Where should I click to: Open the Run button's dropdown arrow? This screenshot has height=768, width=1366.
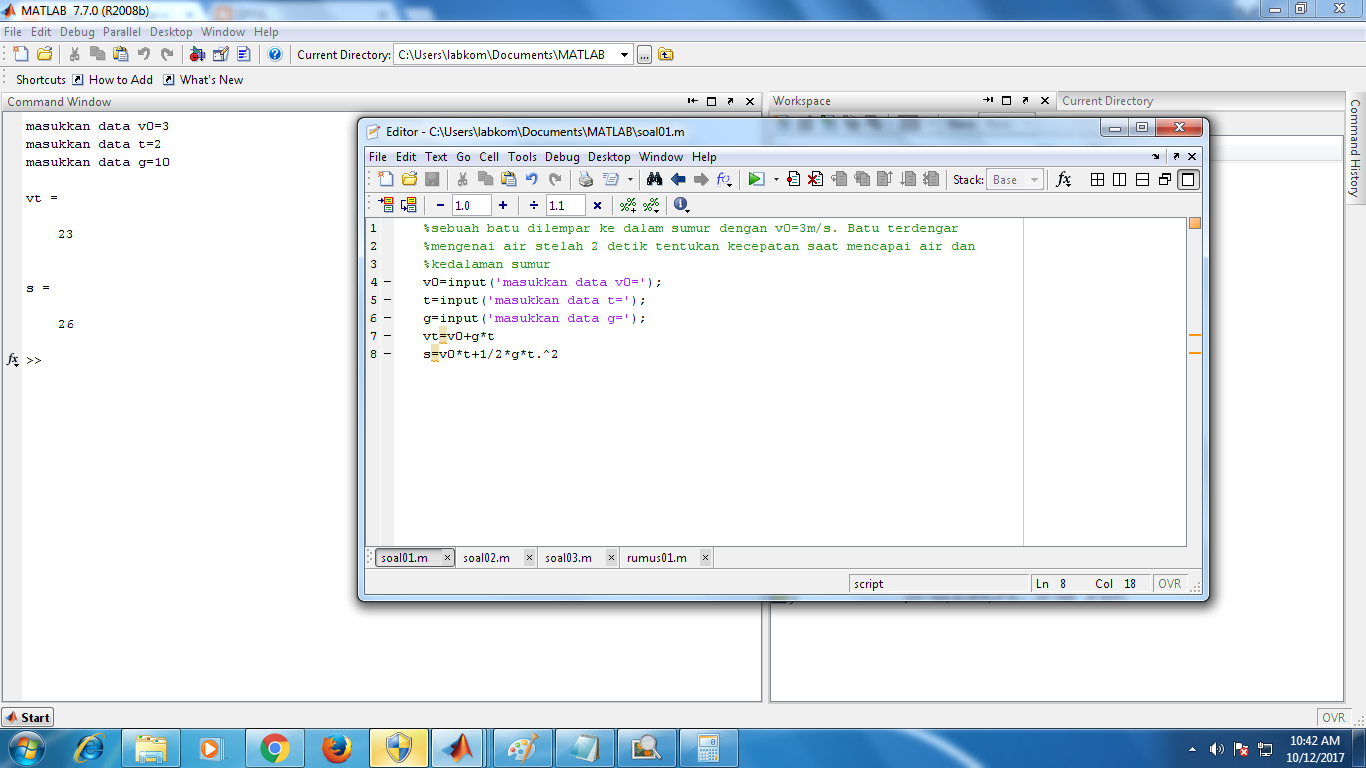click(x=776, y=180)
